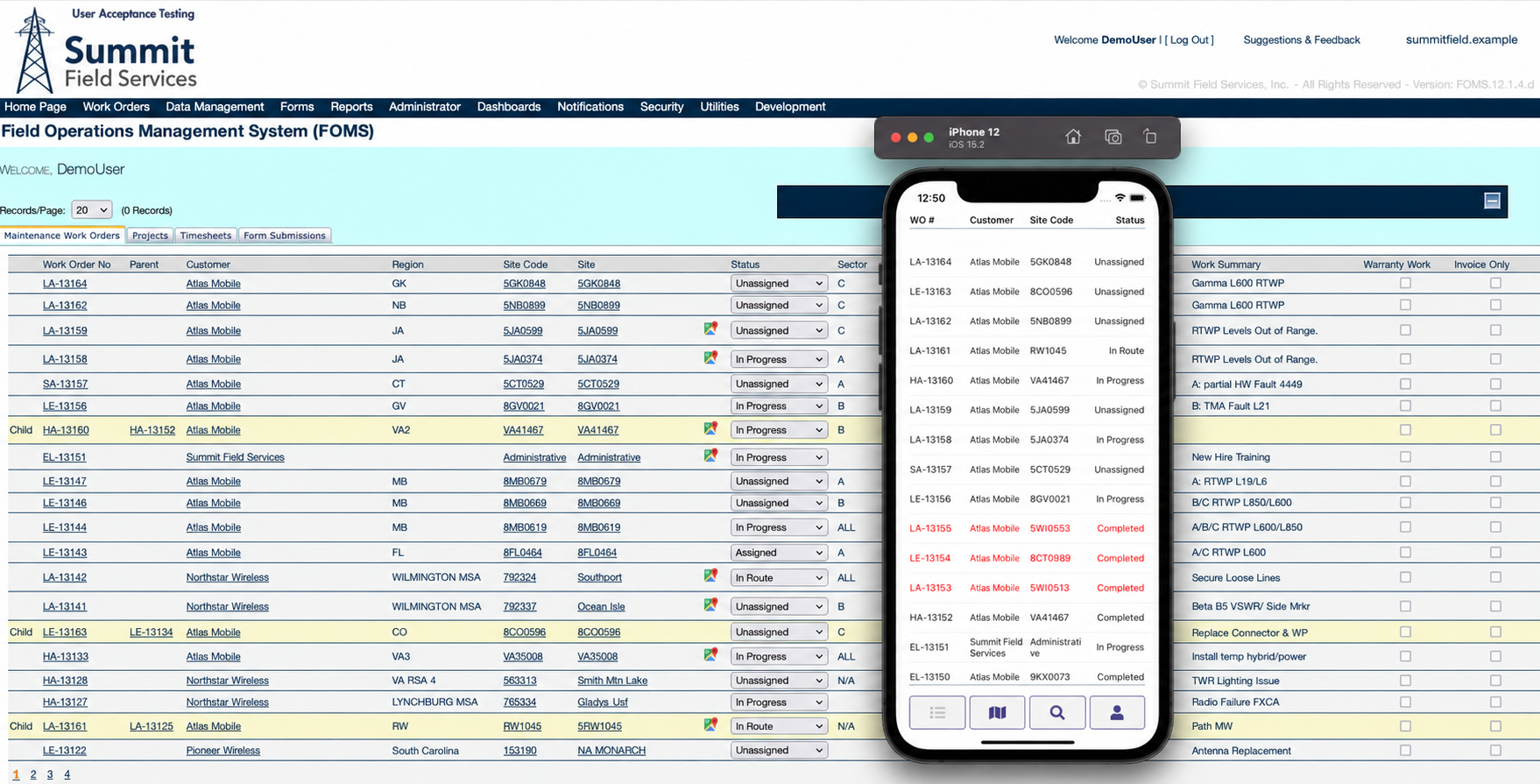The image size is (1540, 784).
Task: Collapse the dark panel using its minimize icon
Action: click(x=1493, y=201)
